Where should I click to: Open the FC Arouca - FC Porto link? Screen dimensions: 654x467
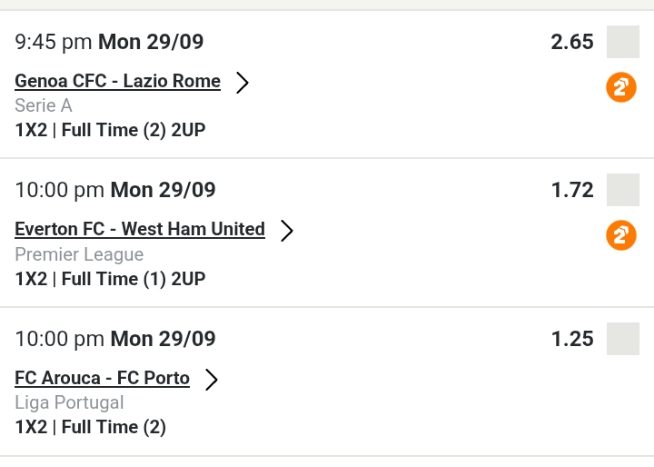tap(102, 378)
